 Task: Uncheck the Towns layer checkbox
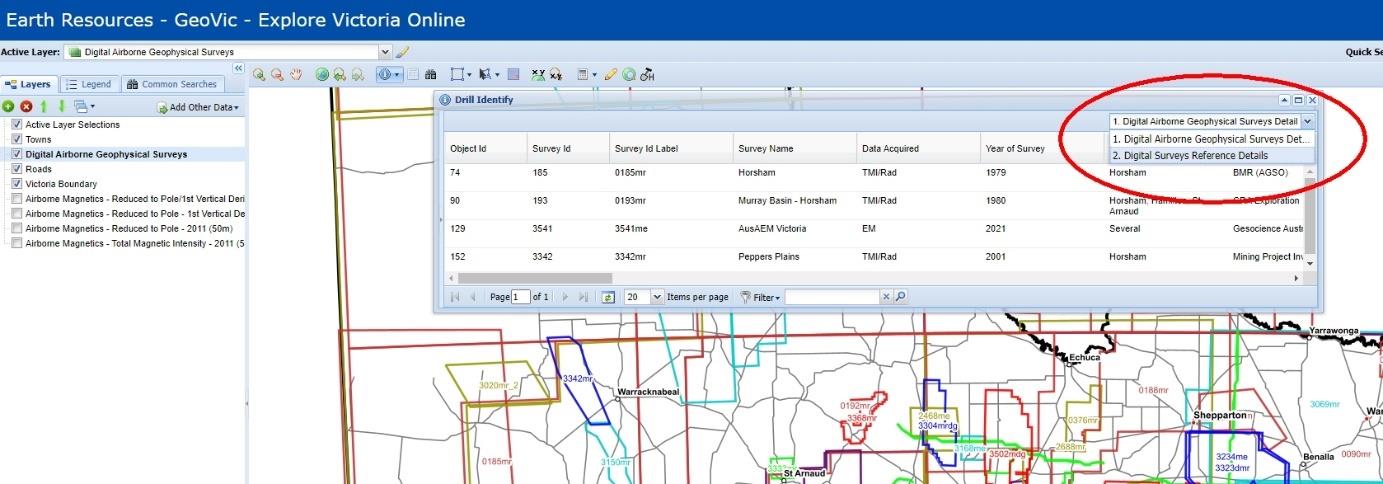[17, 140]
